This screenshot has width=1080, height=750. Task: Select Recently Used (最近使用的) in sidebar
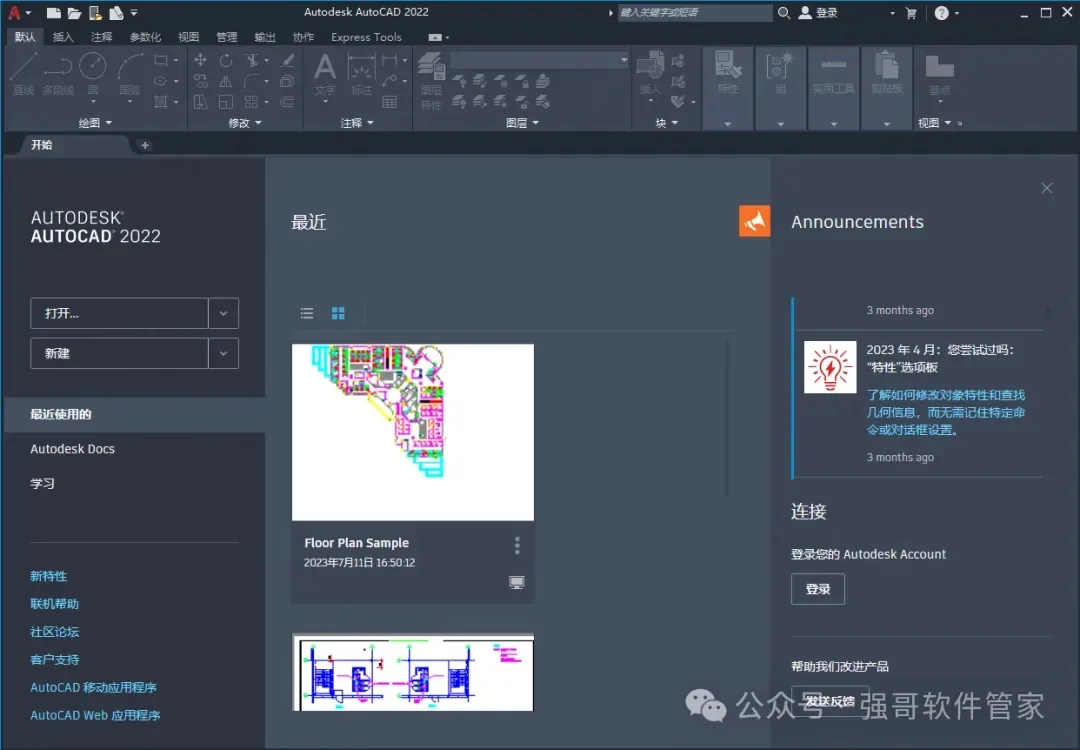pyautogui.click(x=134, y=415)
